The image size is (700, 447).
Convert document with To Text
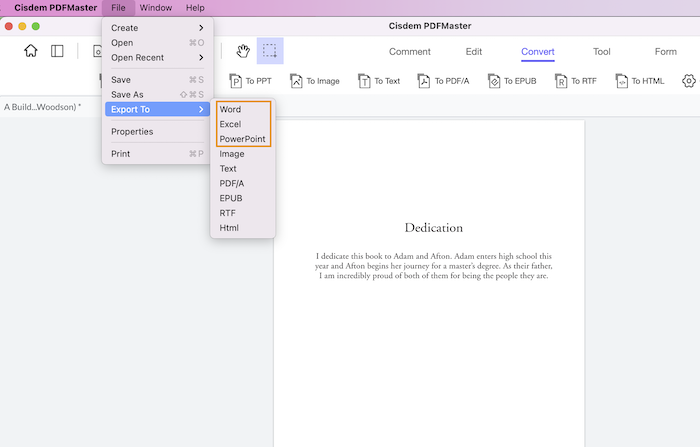(x=379, y=81)
